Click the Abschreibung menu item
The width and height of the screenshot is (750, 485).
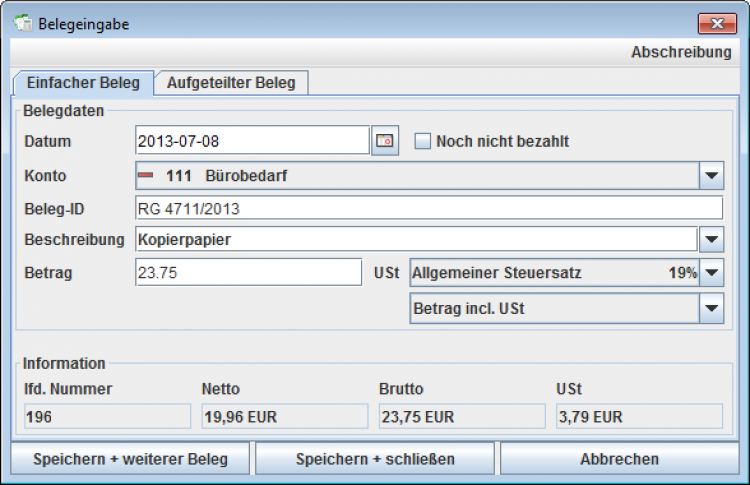(x=681, y=52)
